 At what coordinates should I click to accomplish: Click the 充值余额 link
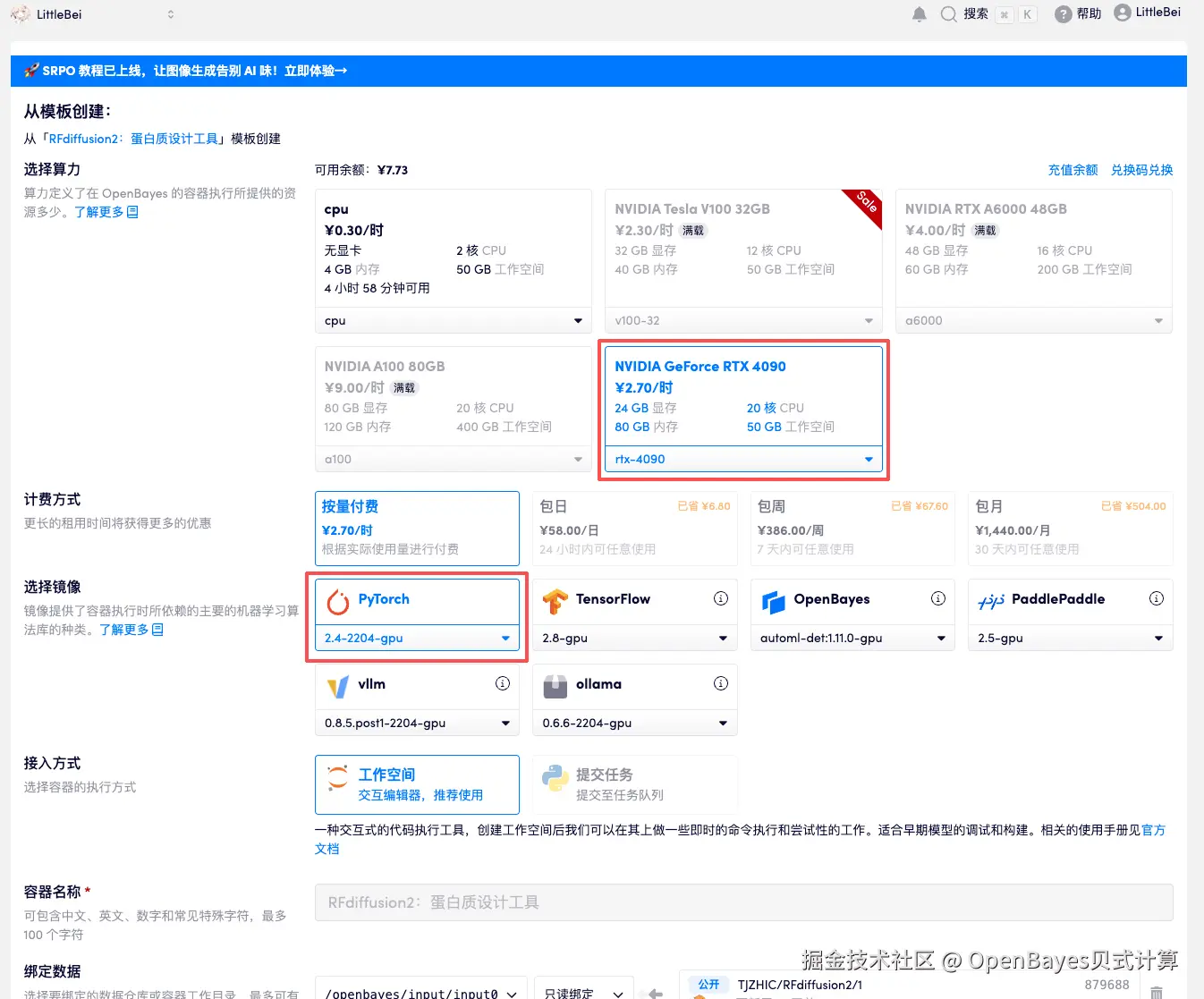coord(1073,169)
